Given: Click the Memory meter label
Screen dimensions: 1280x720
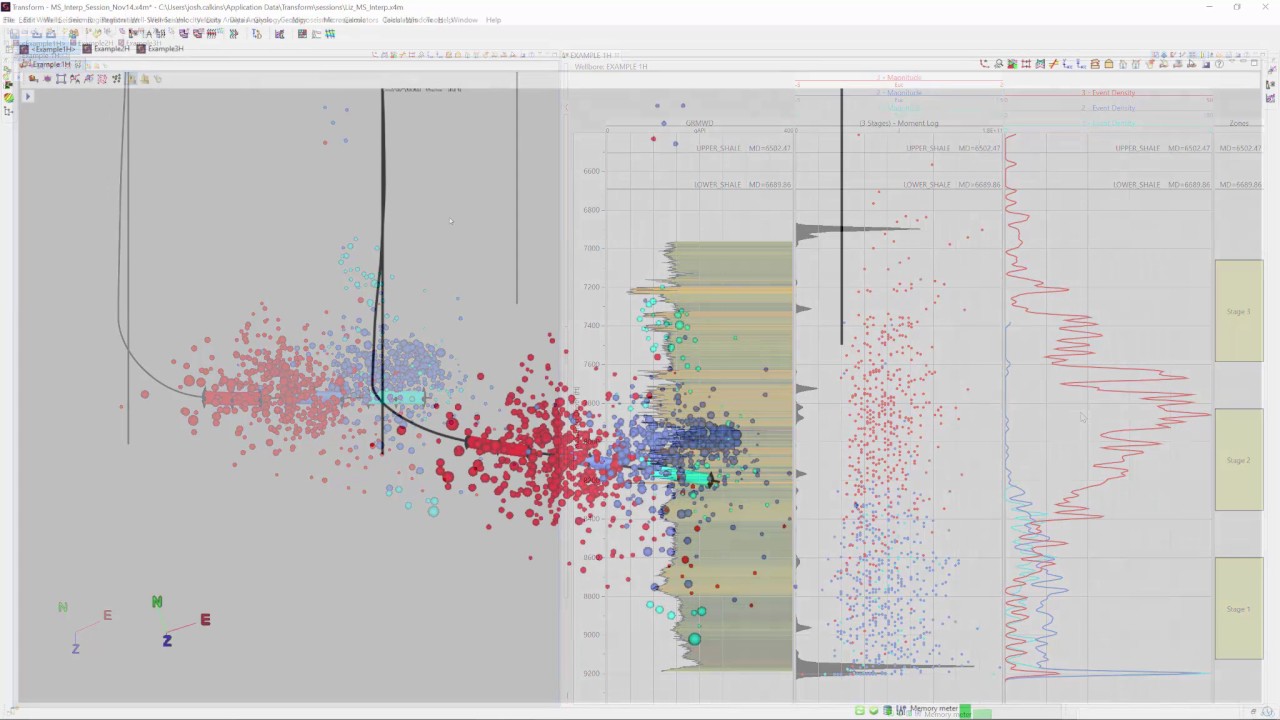Looking at the screenshot, I should point(934,708).
